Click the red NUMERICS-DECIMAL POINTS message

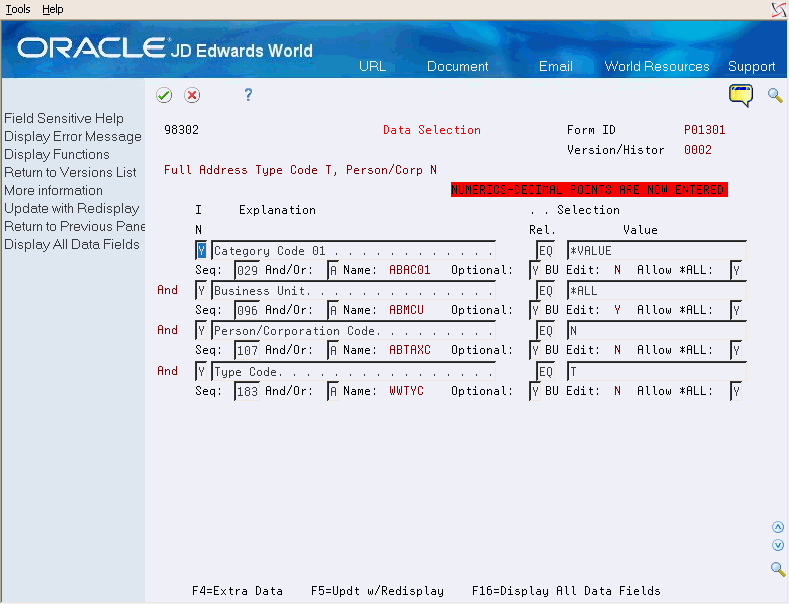point(589,190)
